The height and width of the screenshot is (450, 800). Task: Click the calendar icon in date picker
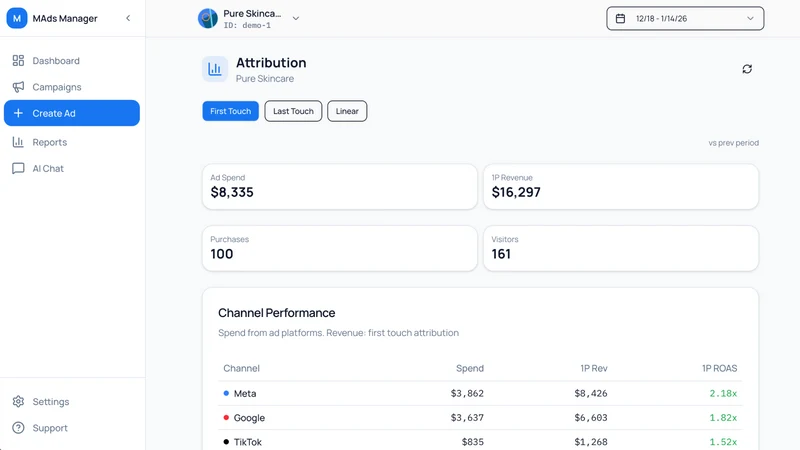pyautogui.click(x=620, y=18)
